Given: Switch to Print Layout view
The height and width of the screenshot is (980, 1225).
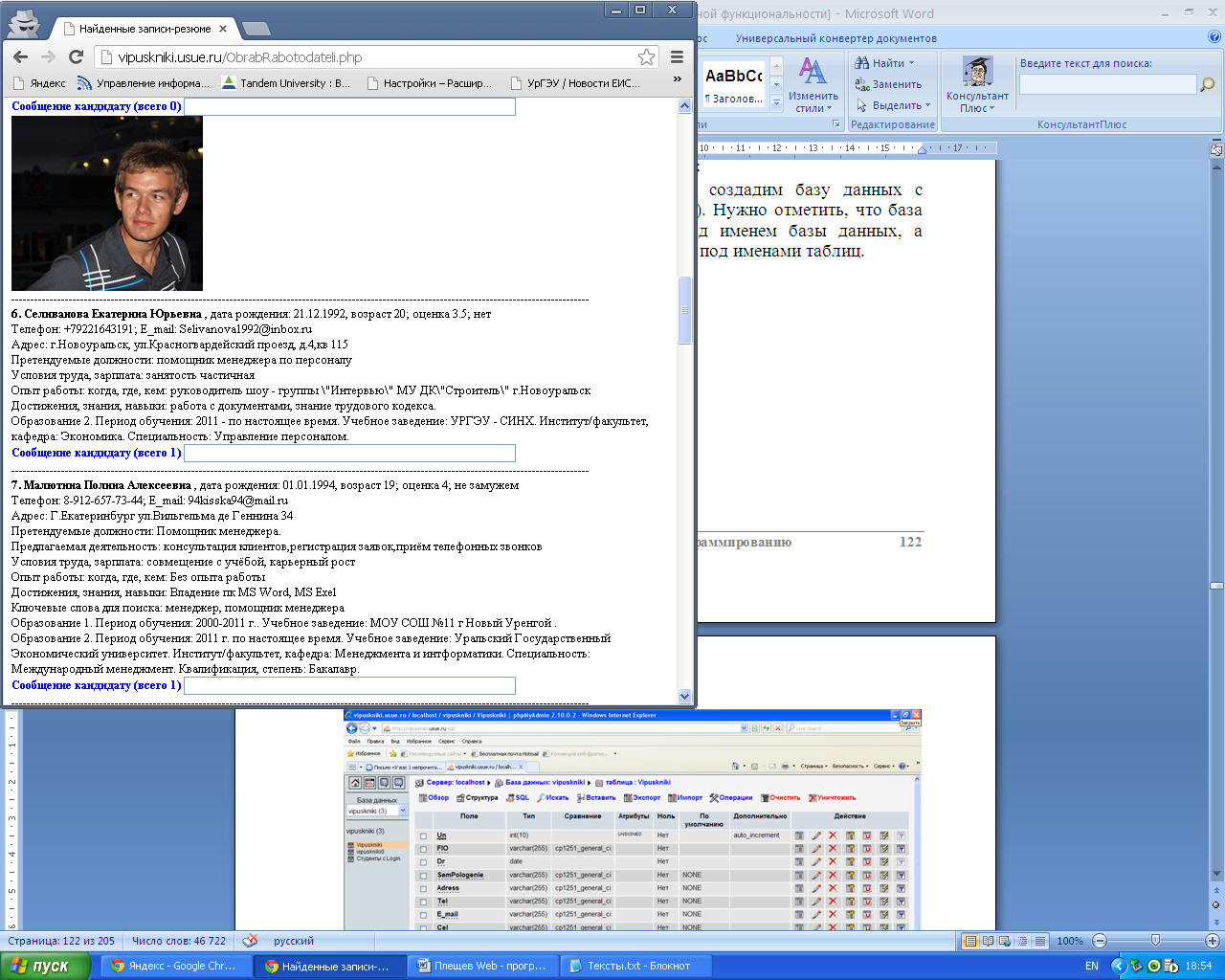Looking at the screenshot, I should [970, 941].
